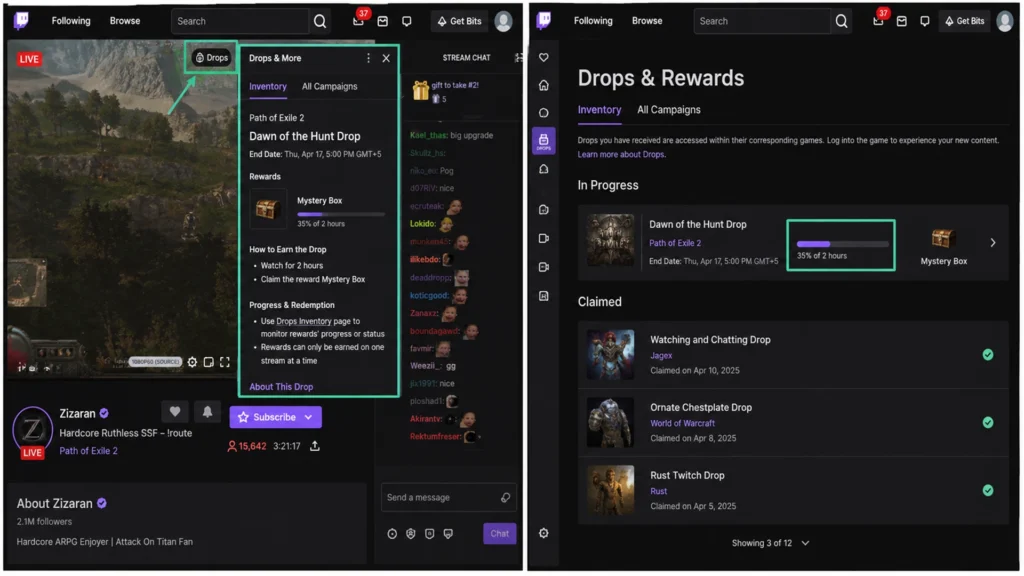Open whispers speech-bubble icon in left window
The image size is (1024, 576).
(x=407, y=21)
